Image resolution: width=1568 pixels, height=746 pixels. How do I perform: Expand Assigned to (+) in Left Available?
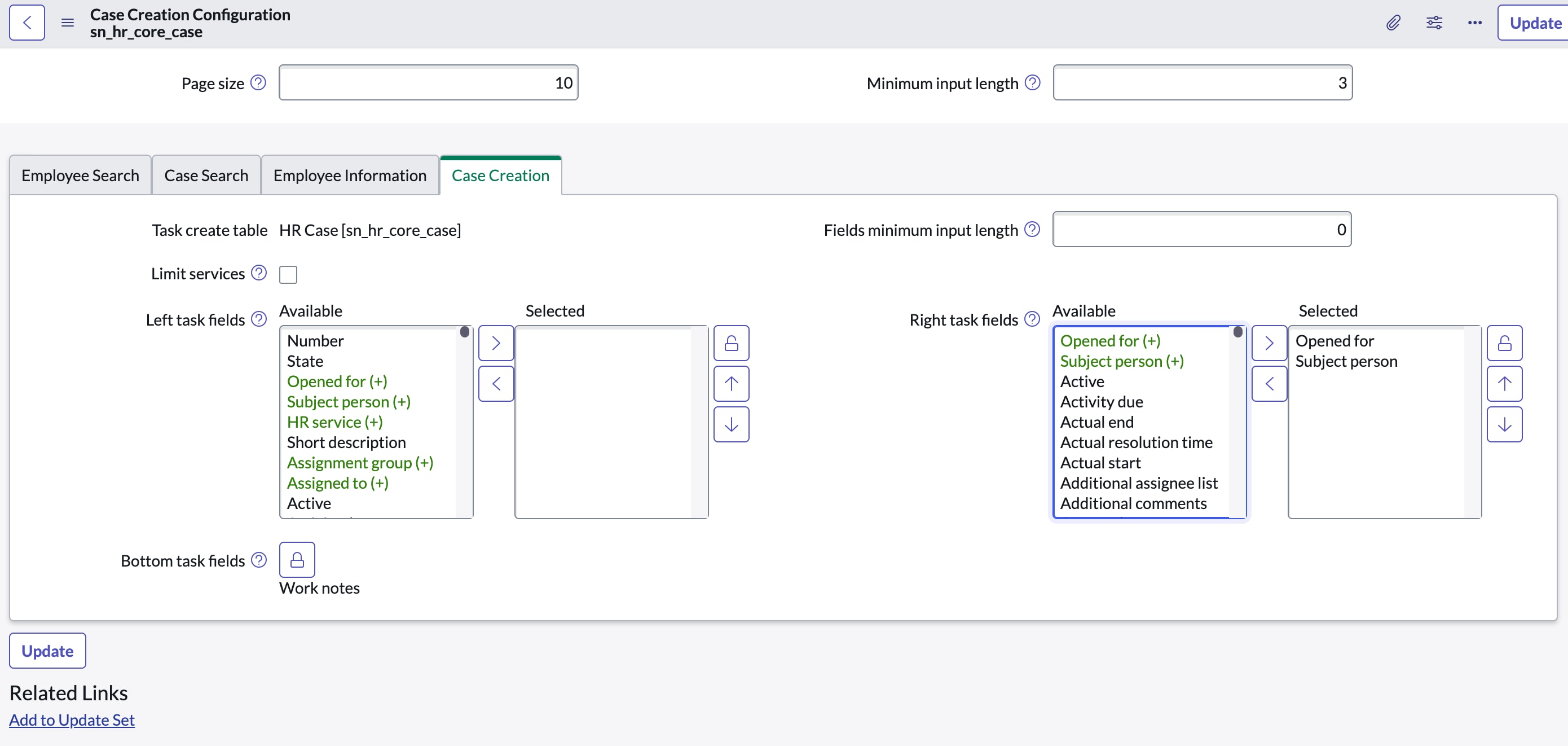tap(338, 483)
